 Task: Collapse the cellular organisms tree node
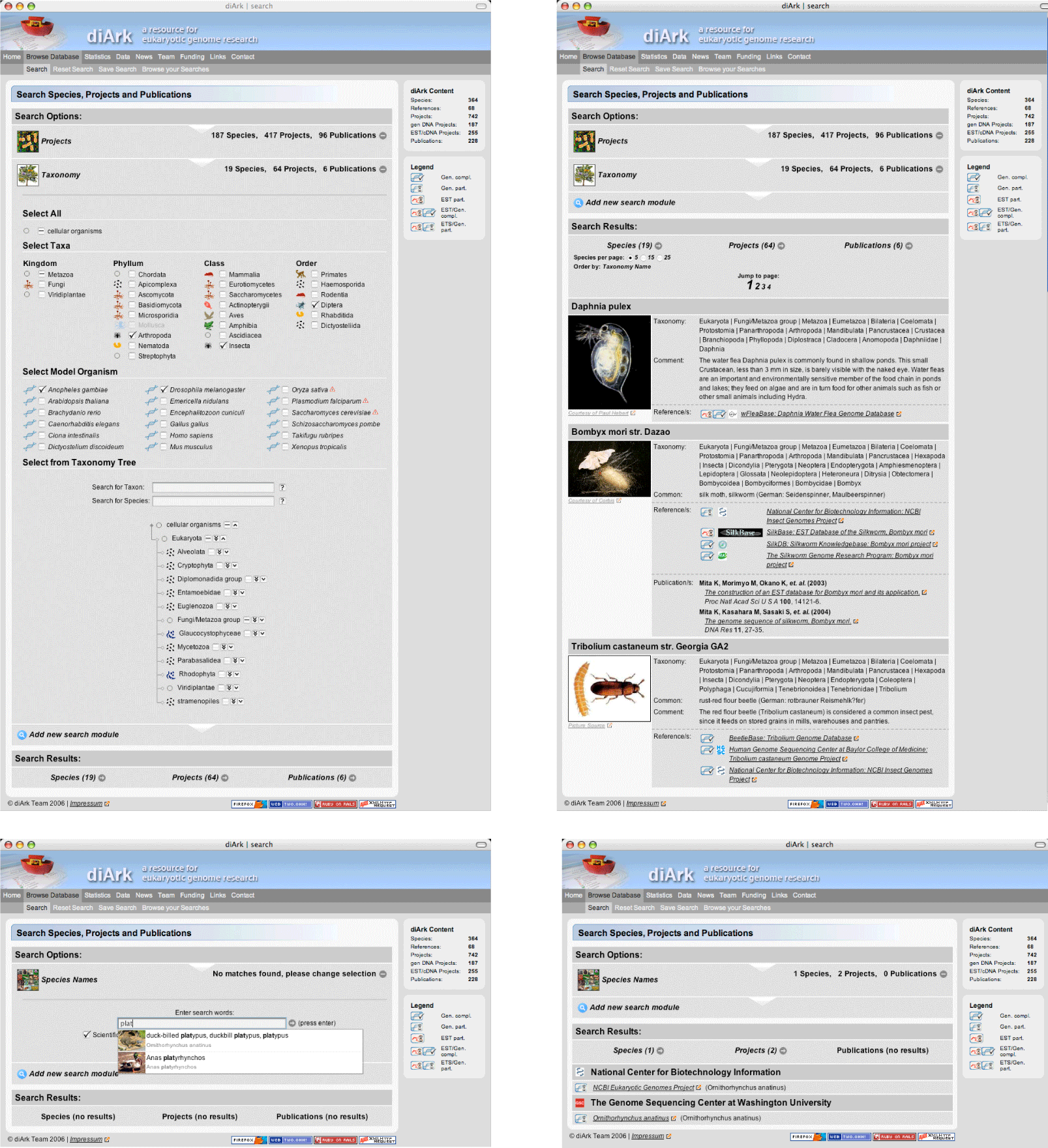[235, 525]
